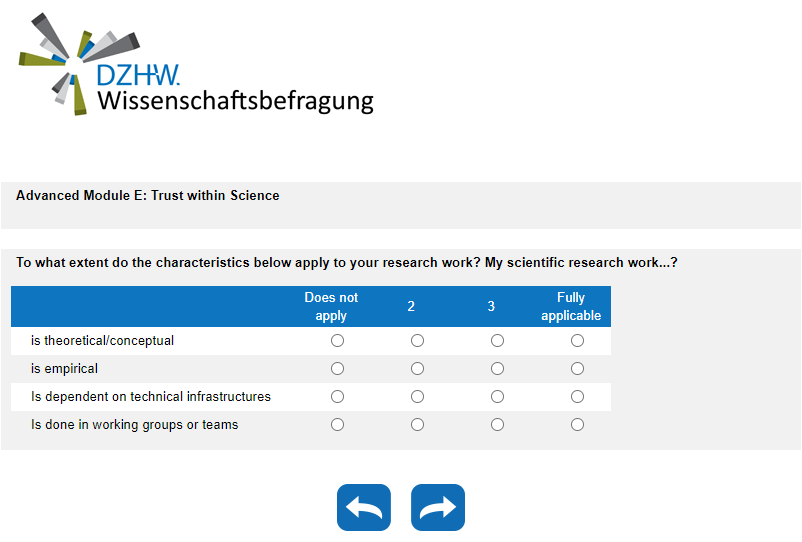Image resolution: width=802 pixels, height=542 pixels.
Task: Select 'Does not apply' for is empirical
Action: coord(337,369)
